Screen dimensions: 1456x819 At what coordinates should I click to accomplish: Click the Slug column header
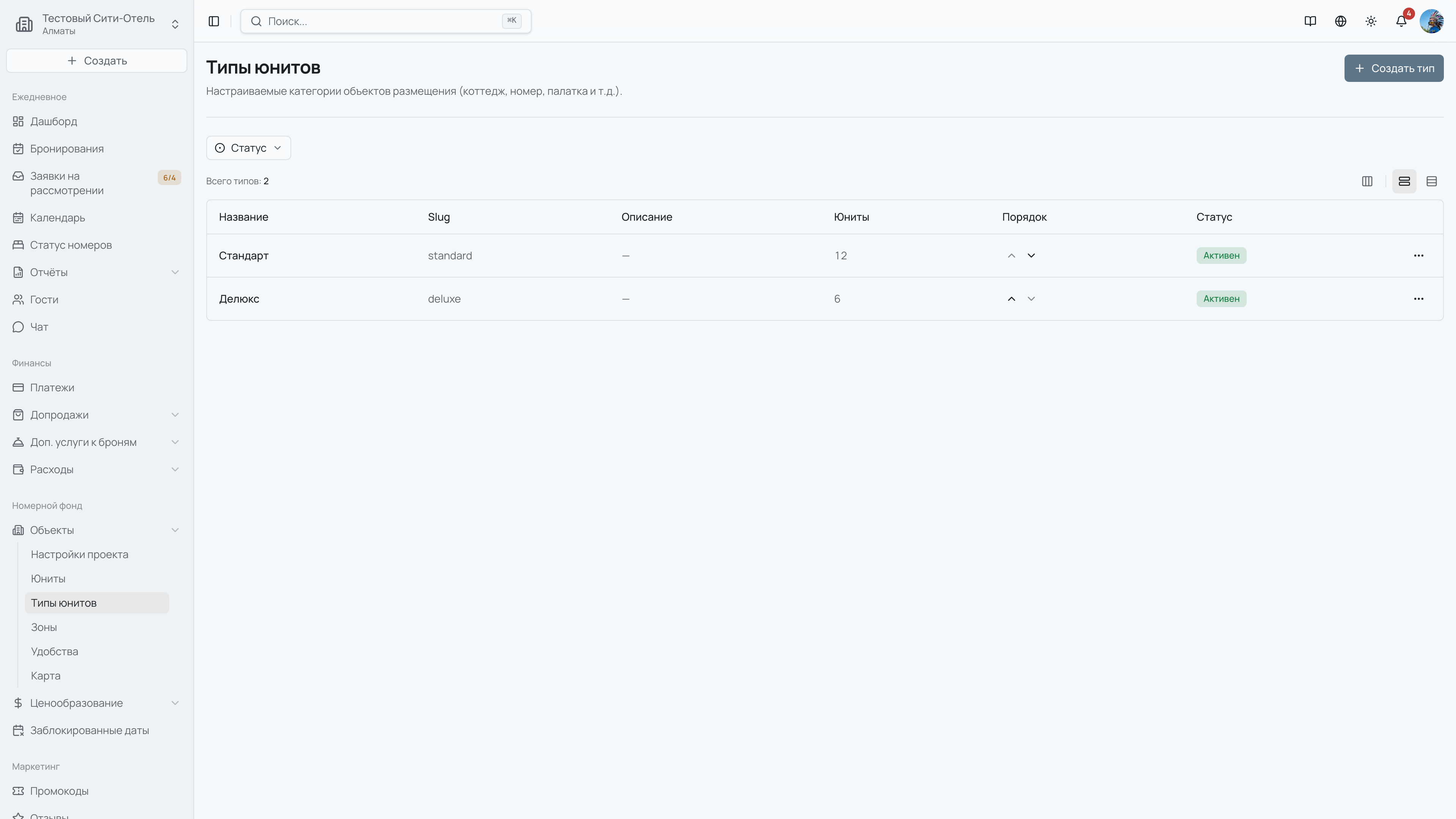(x=439, y=217)
